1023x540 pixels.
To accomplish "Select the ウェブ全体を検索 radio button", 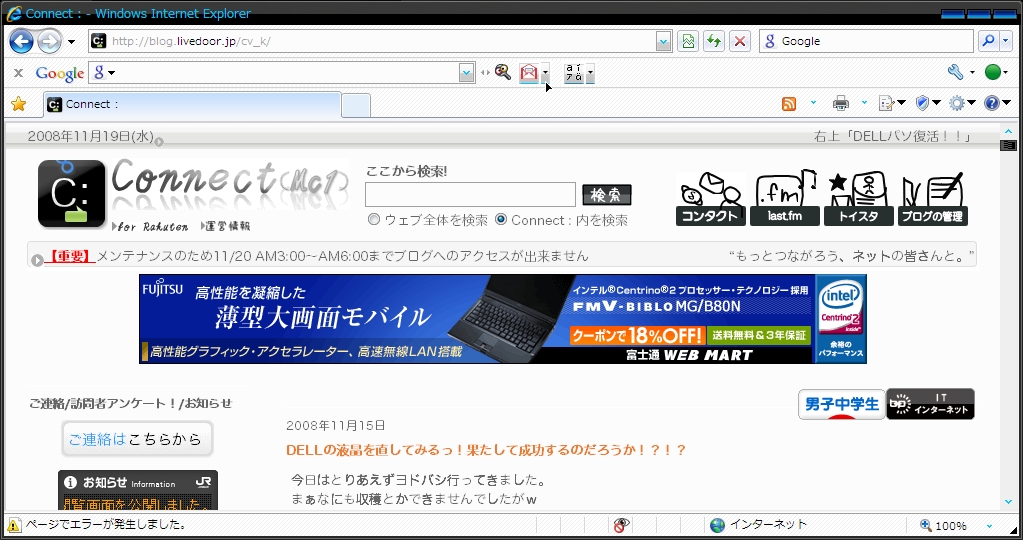I will (x=374, y=220).
